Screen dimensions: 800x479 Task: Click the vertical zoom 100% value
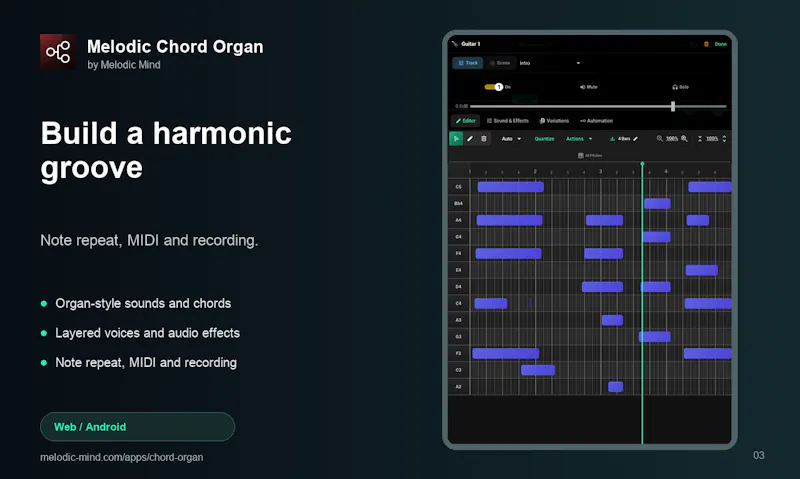point(712,138)
